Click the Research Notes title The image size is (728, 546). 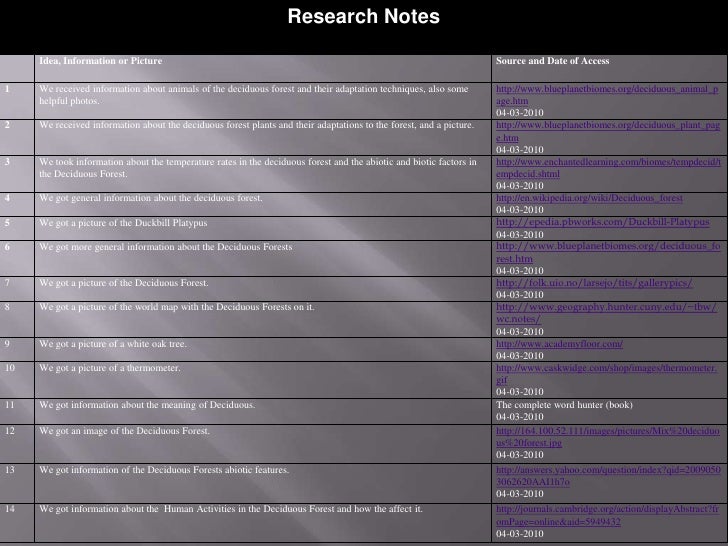coord(364,16)
